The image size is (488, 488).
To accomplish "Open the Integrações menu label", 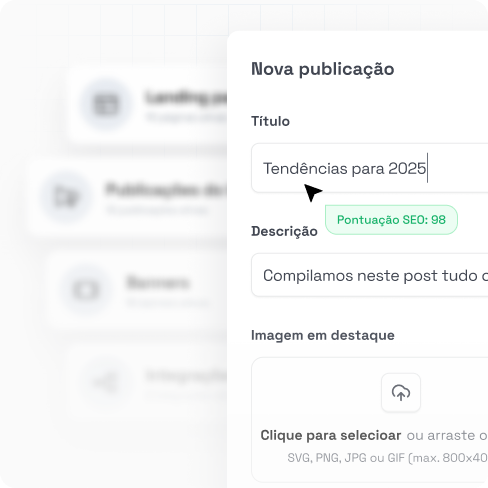I will pos(186,376).
